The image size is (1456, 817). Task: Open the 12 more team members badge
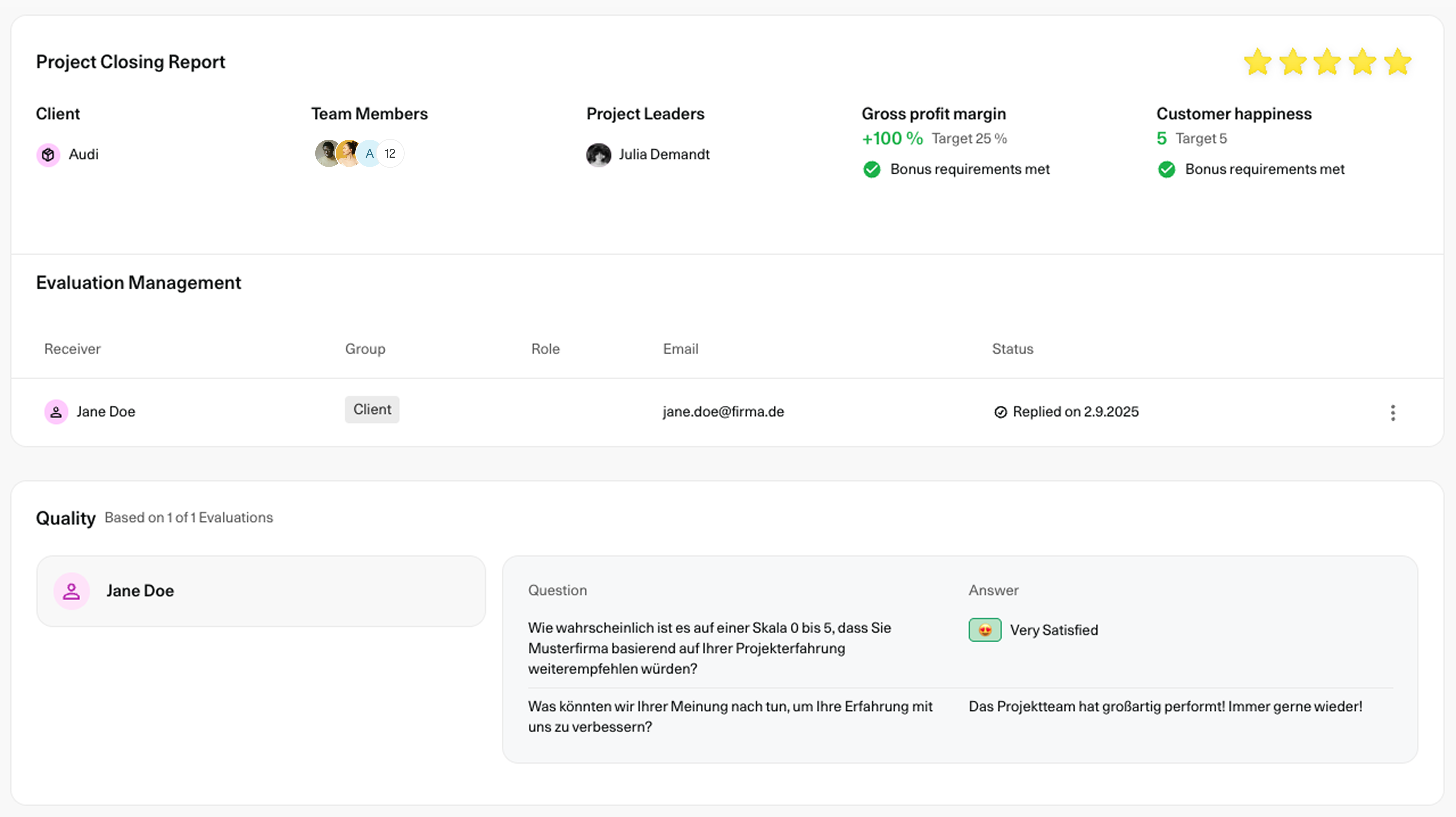(x=390, y=153)
